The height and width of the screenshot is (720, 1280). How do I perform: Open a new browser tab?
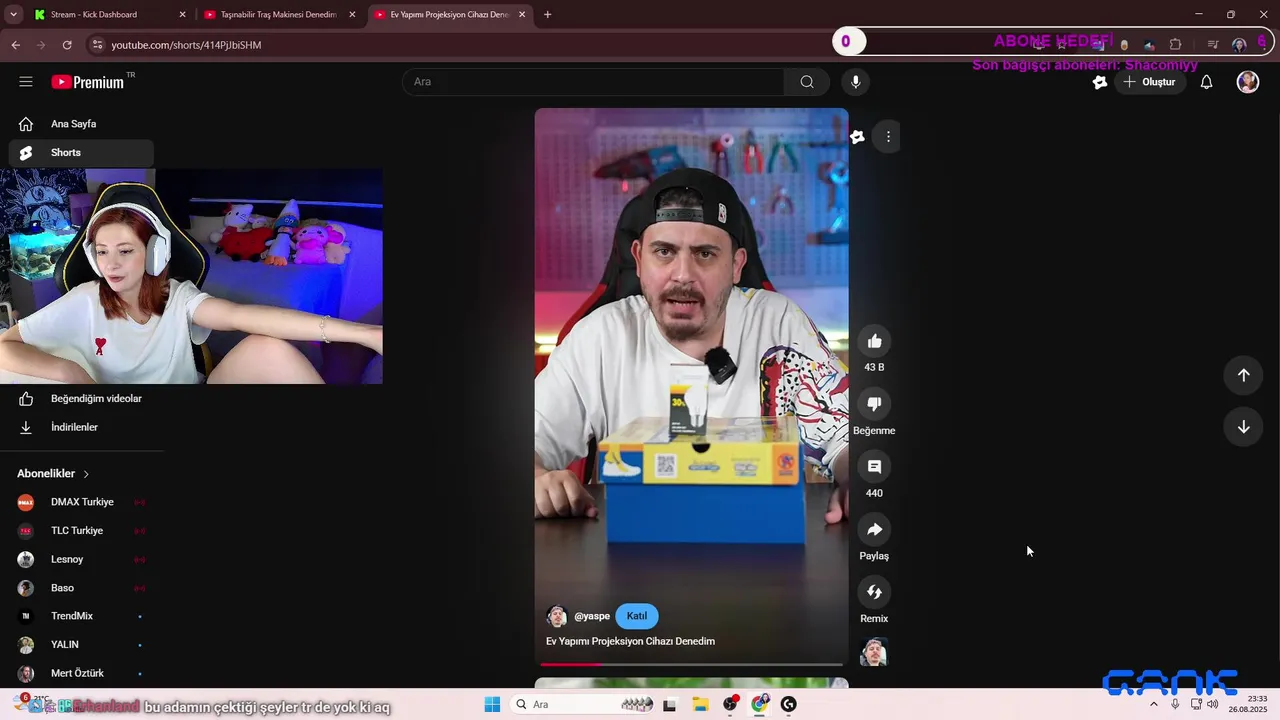(x=547, y=15)
